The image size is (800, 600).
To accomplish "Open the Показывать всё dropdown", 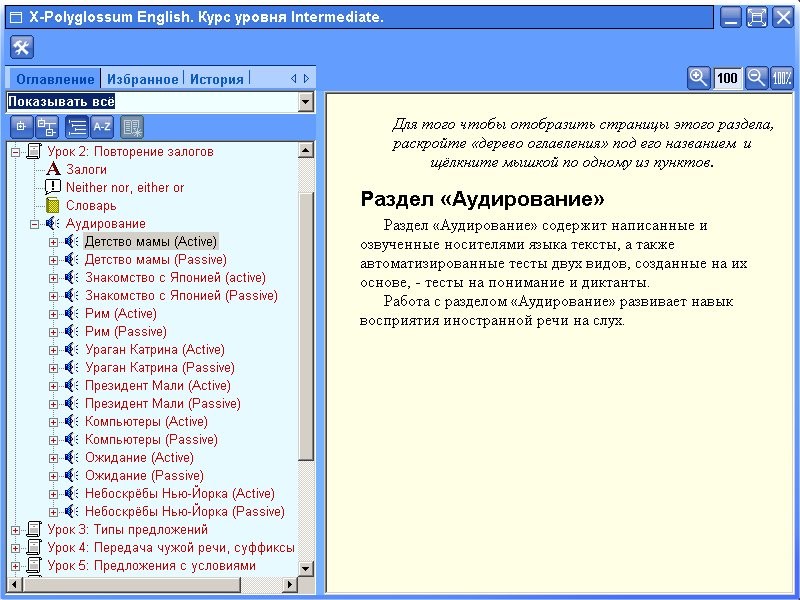I will click(x=305, y=102).
